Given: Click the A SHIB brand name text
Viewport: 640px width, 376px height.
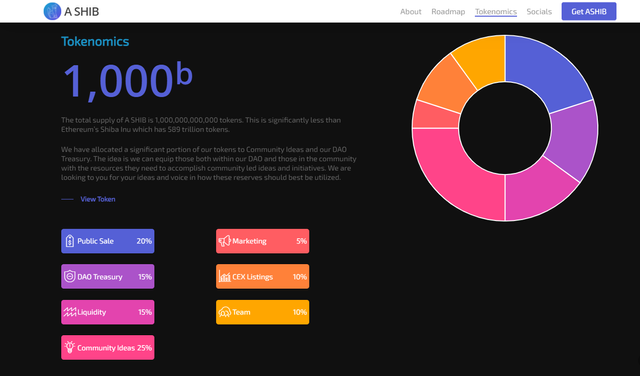Looking at the screenshot, I should [x=82, y=11].
